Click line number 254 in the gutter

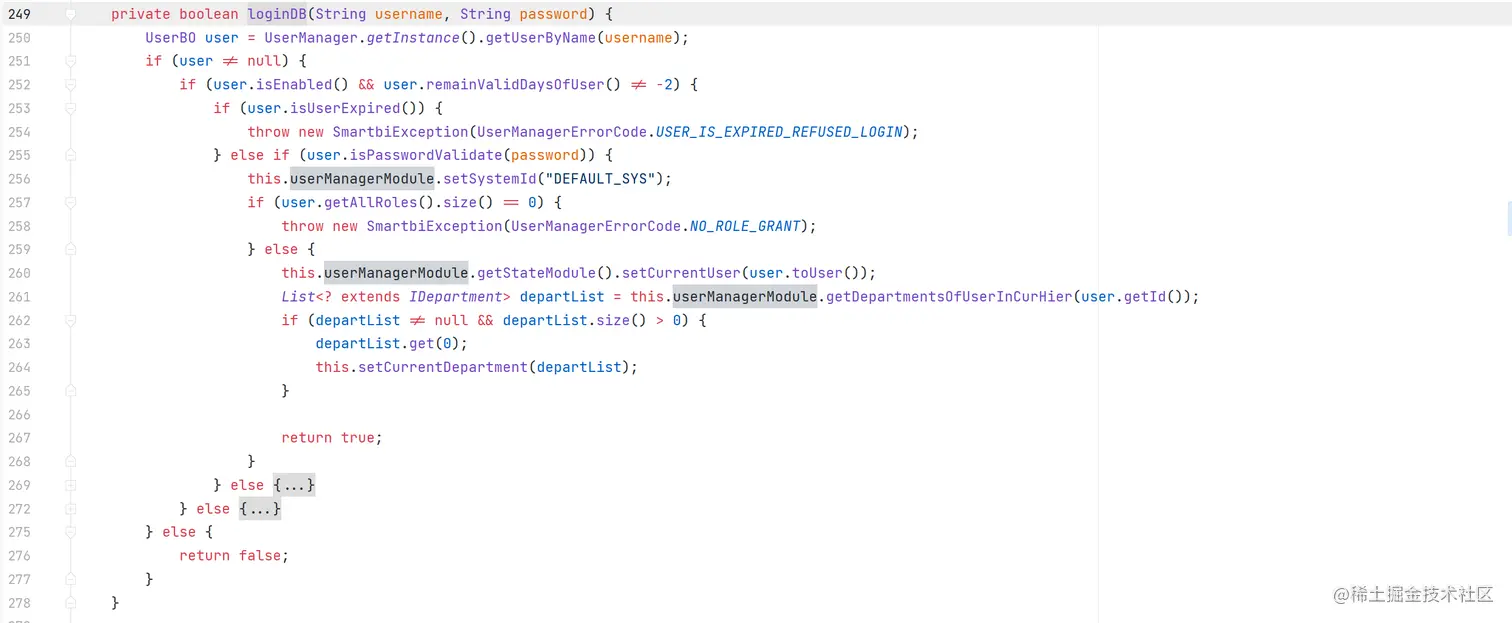coord(19,132)
